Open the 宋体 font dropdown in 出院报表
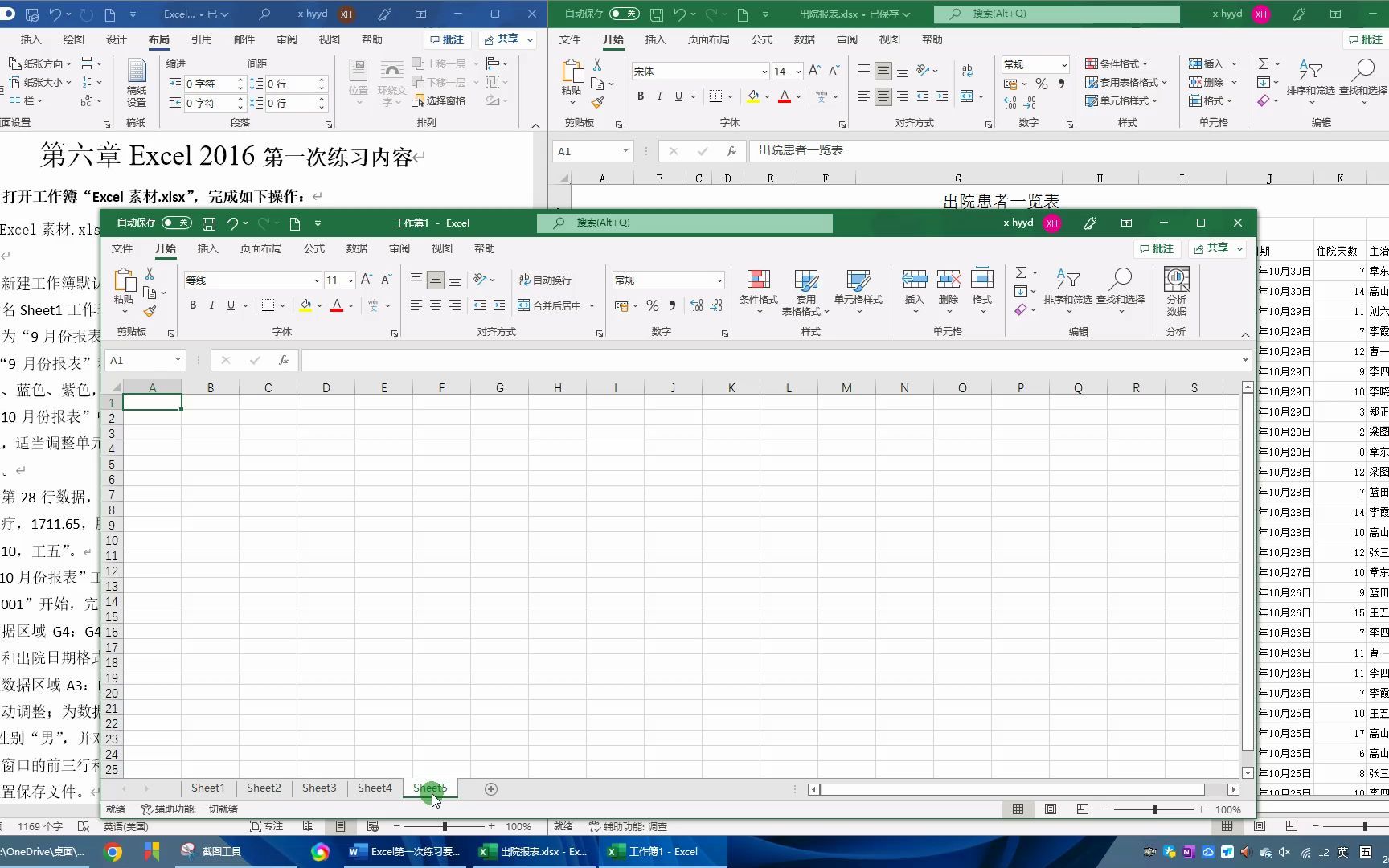The height and width of the screenshot is (868, 1389). [764, 72]
